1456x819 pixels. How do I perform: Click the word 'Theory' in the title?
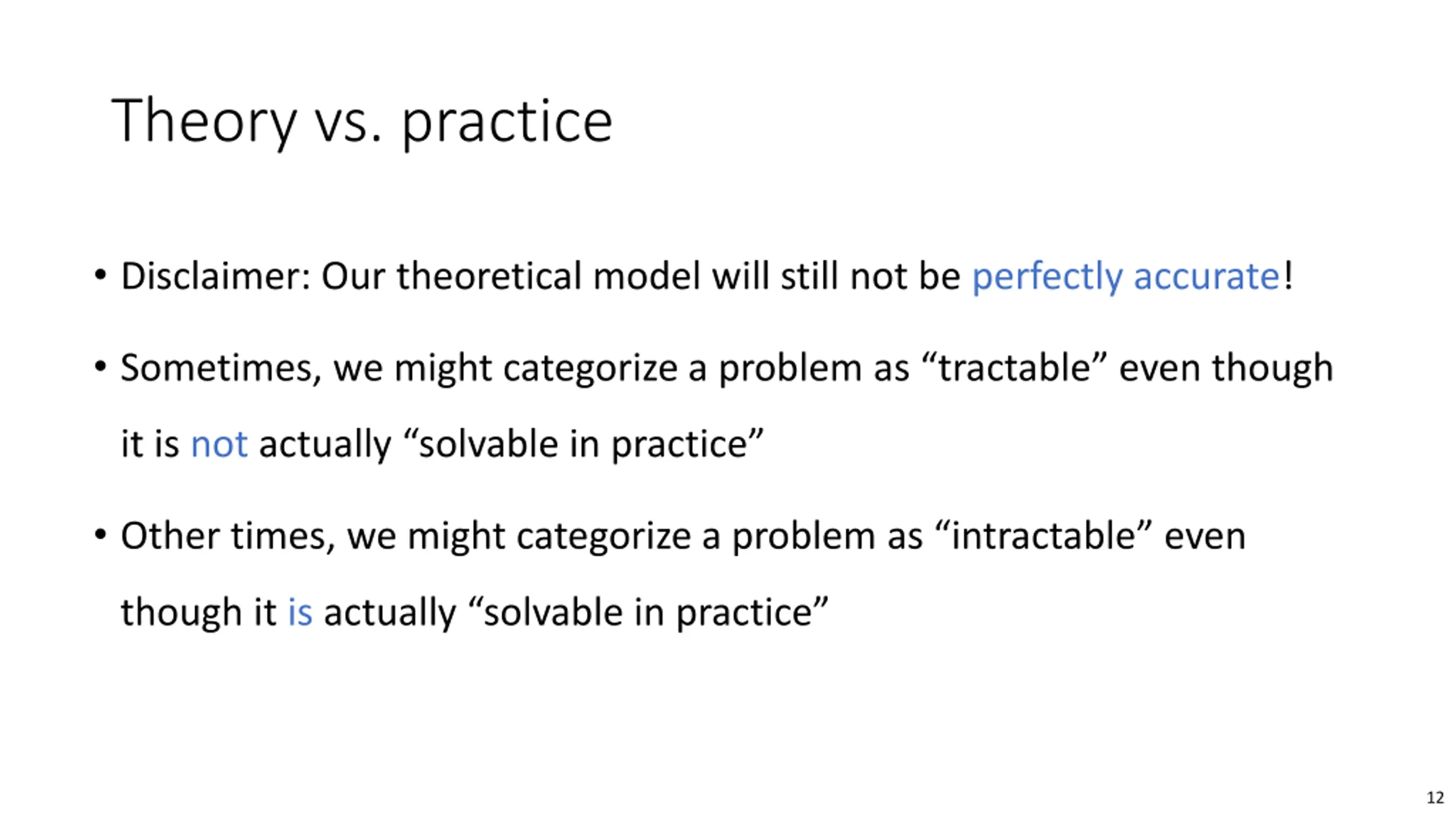point(204,121)
